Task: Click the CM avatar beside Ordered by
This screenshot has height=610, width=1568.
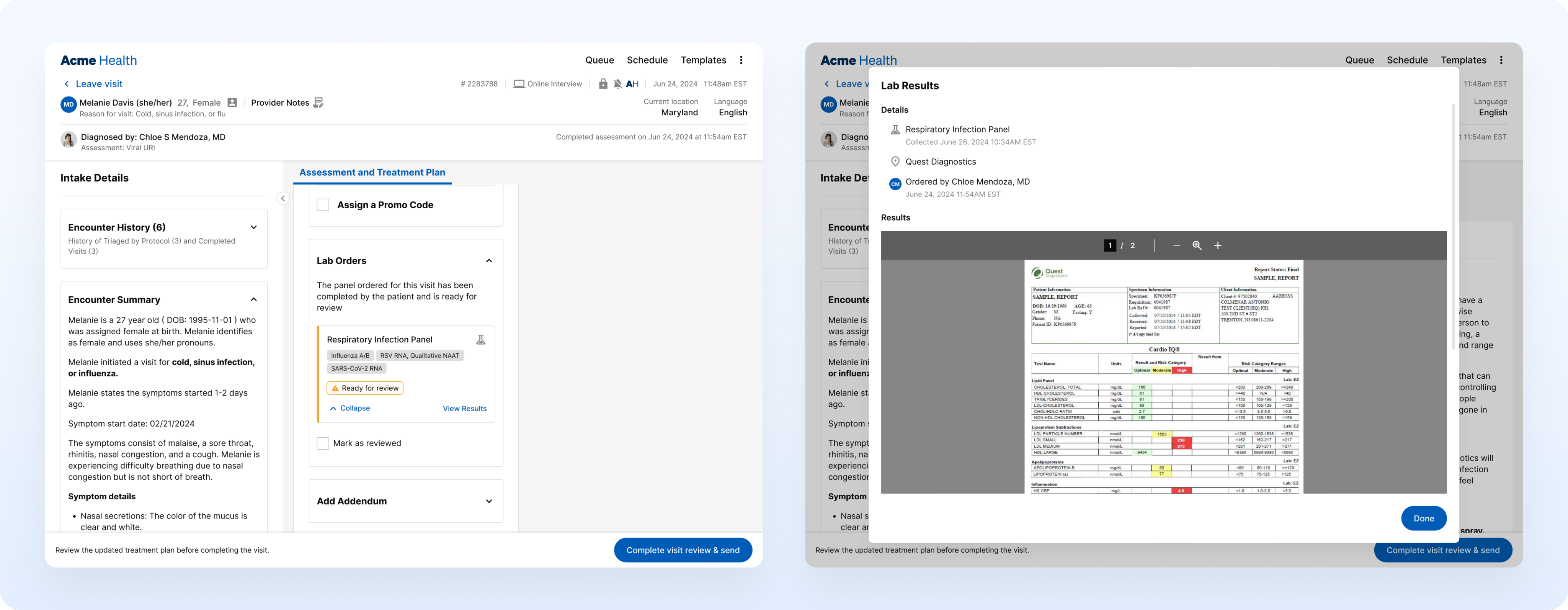Action: click(895, 184)
